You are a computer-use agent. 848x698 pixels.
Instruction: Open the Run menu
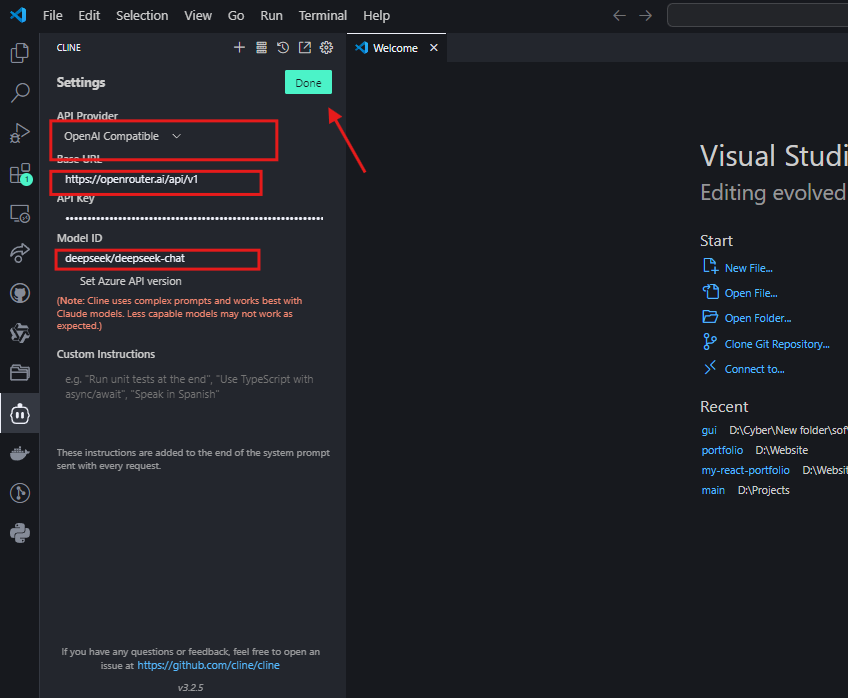tap(271, 16)
